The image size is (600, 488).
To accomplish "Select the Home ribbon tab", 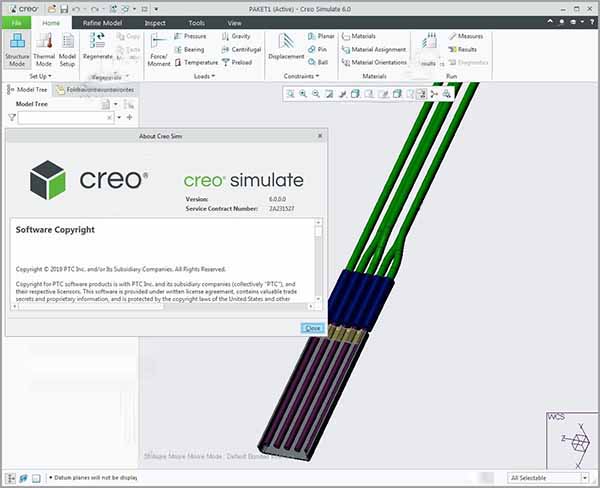I will (51, 23).
